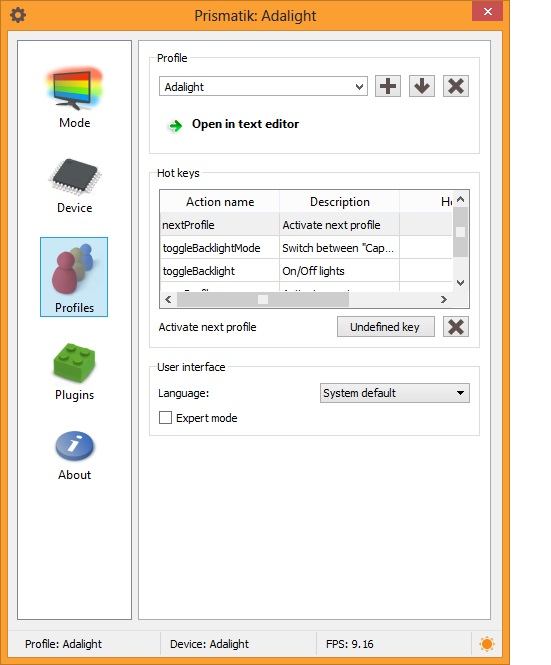Click the green arrow beside Open in text editor
The height and width of the screenshot is (665, 551).
(175, 126)
